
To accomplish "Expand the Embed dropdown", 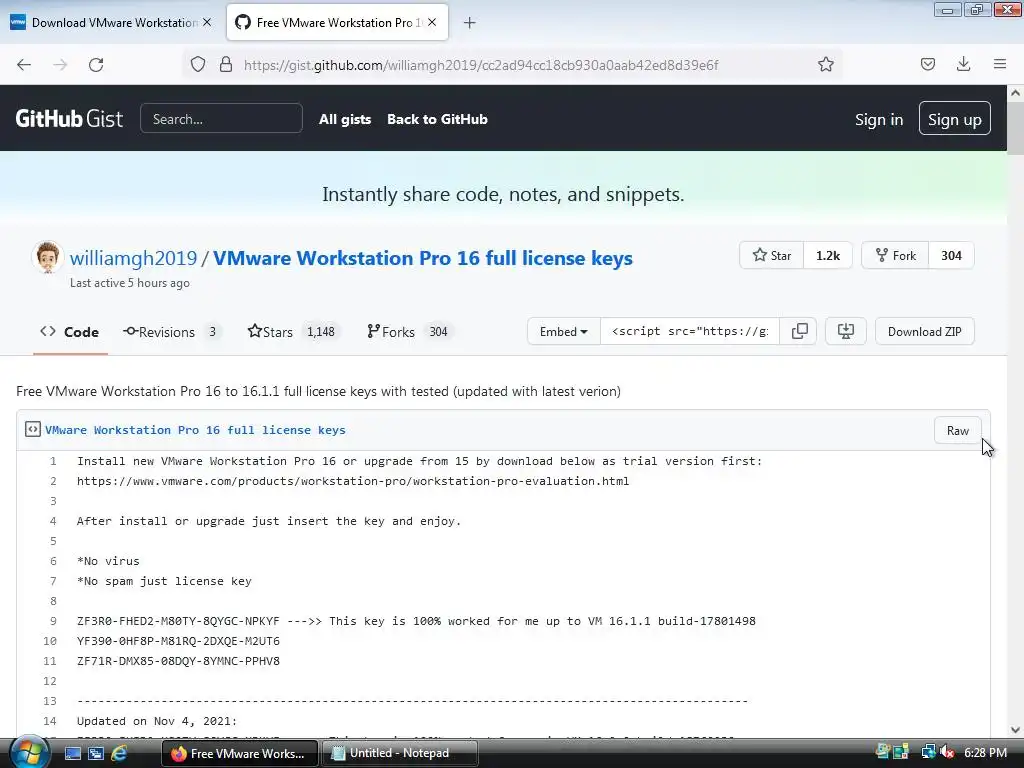I will click(564, 332).
